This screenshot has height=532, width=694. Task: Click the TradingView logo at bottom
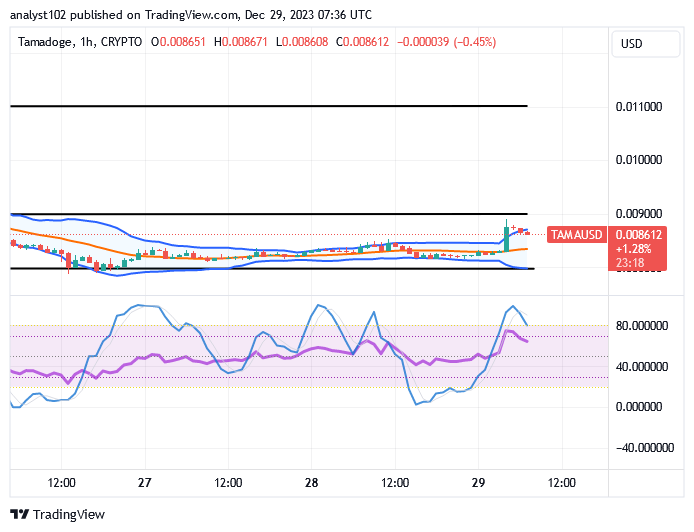(58, 515)
